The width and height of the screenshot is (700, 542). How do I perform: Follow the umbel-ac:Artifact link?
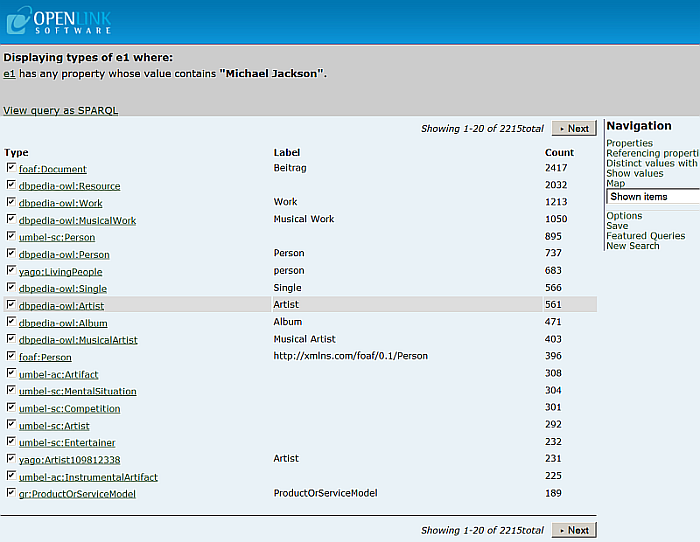point(58,375)
